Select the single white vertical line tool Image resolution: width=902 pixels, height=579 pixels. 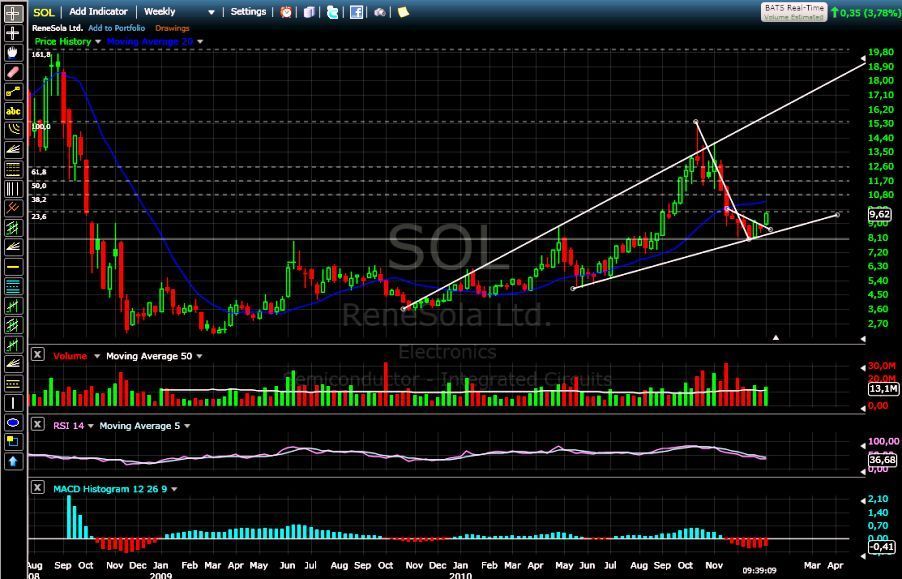click(x=13, y=403)
